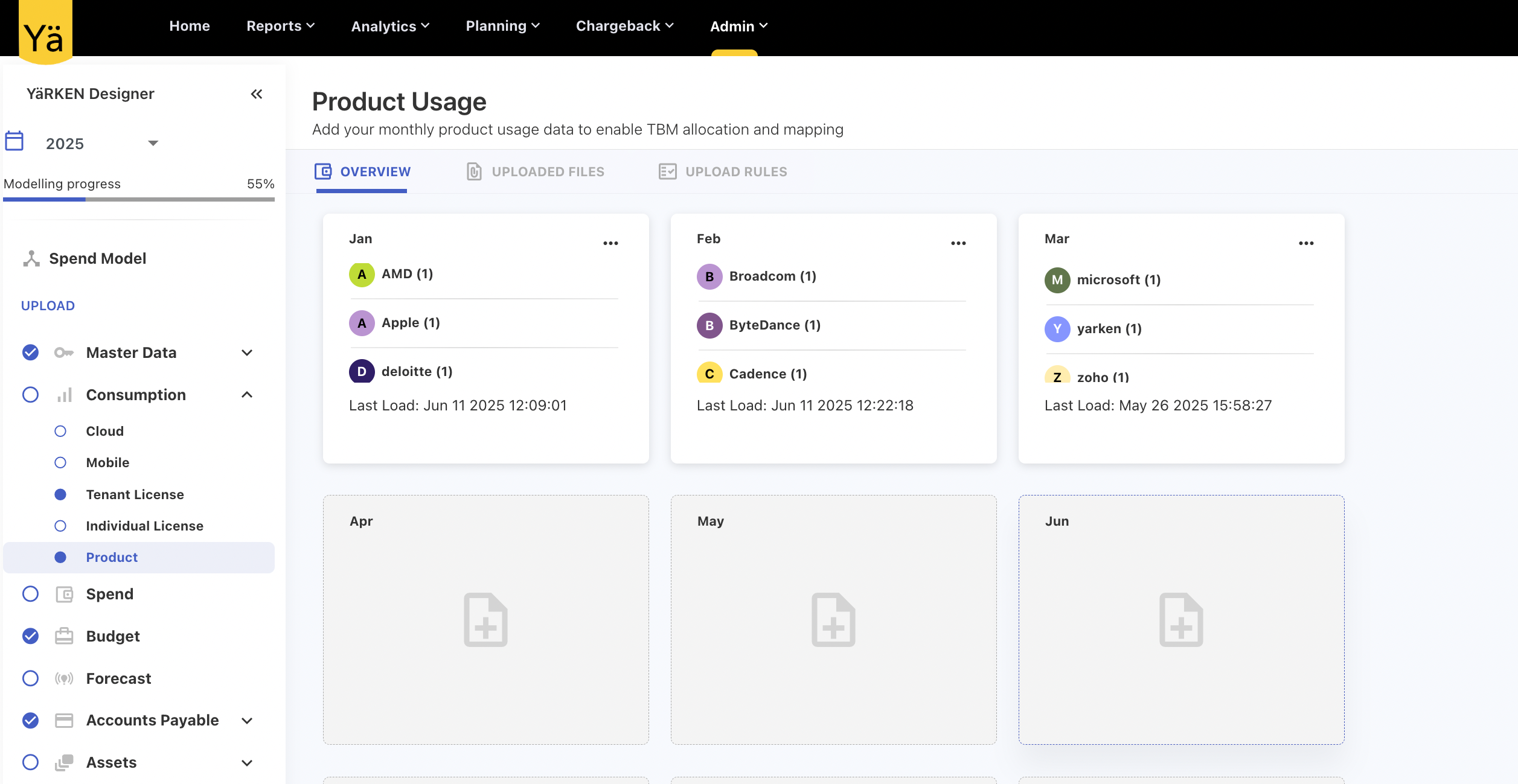Click the Modelling progress bar

(139, 199)
